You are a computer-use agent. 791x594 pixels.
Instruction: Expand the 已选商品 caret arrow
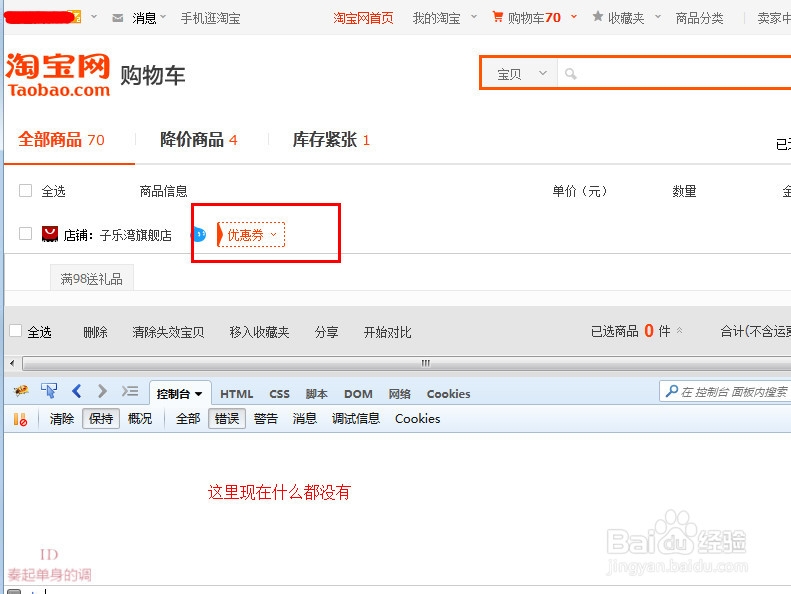click(680, 331)
